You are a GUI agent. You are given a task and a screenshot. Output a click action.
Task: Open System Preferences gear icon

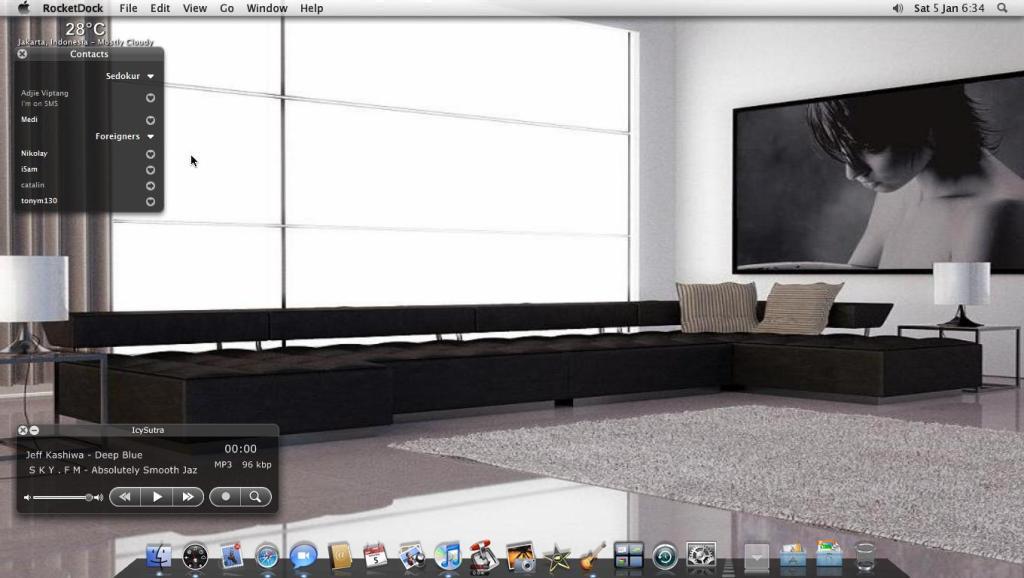701,556
